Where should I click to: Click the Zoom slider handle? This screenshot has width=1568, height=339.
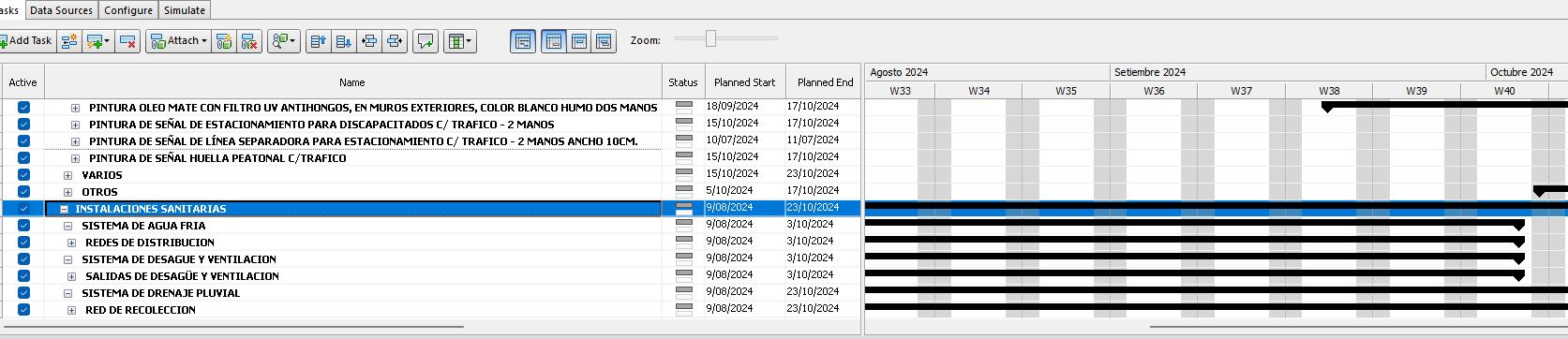pos(711,38)
